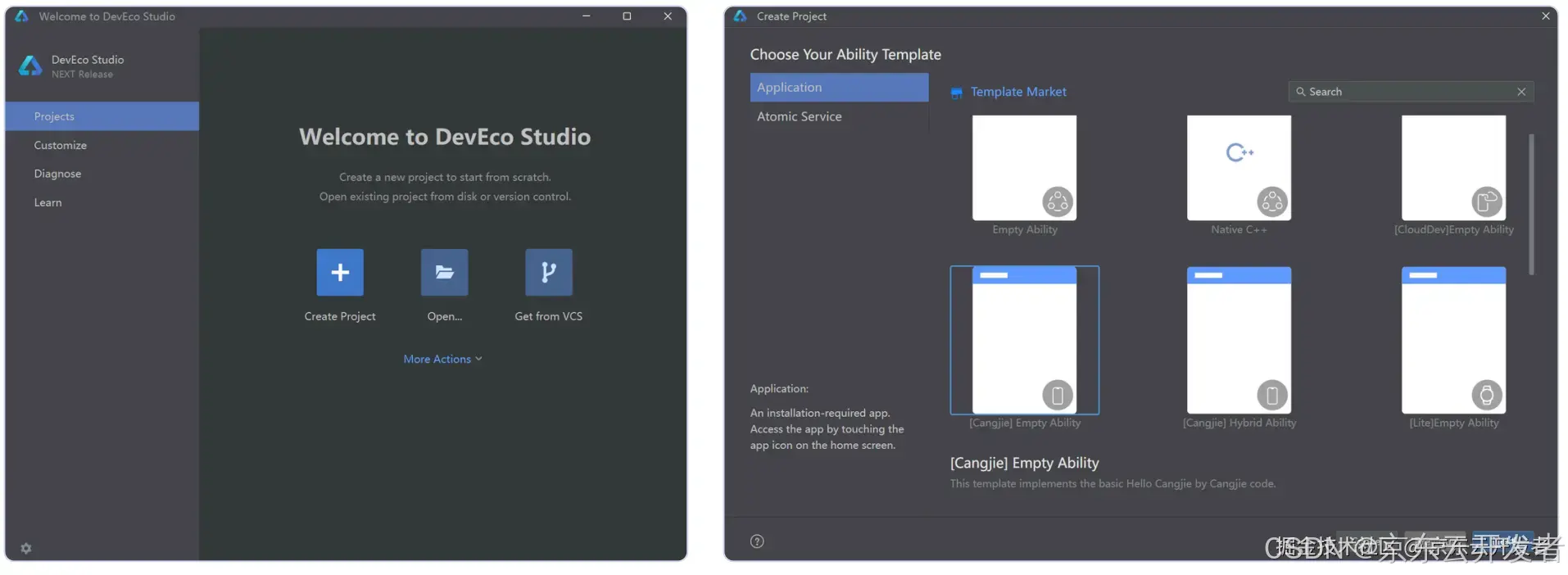Click the help question mark icon
This screenshot has height=575, width=1568.
(x=757, y=541)
